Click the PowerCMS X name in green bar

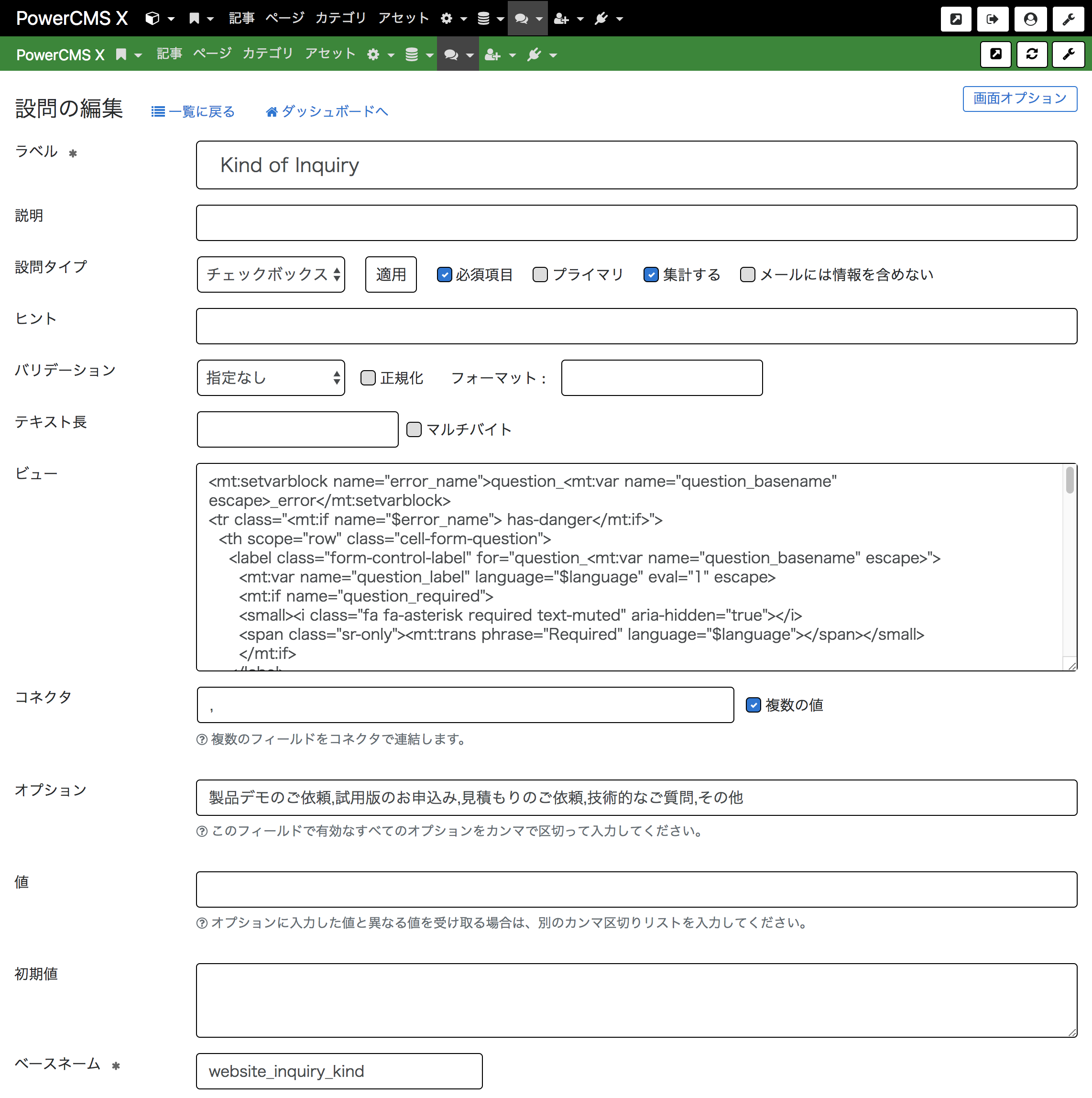click(60, 55)
